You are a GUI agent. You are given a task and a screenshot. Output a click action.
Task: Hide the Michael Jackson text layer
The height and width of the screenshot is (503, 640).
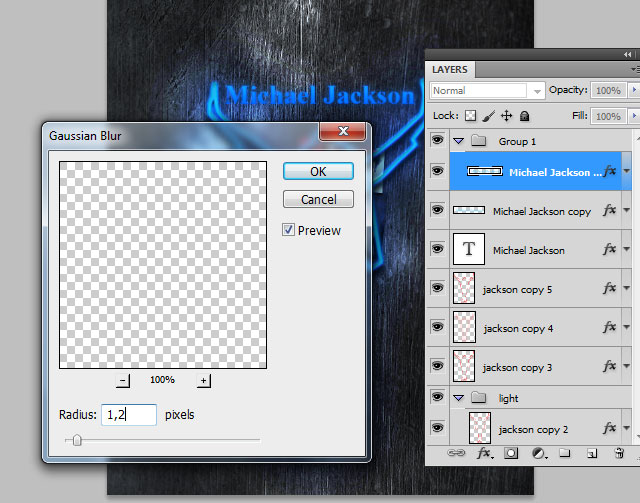click(x=437, y=248)
